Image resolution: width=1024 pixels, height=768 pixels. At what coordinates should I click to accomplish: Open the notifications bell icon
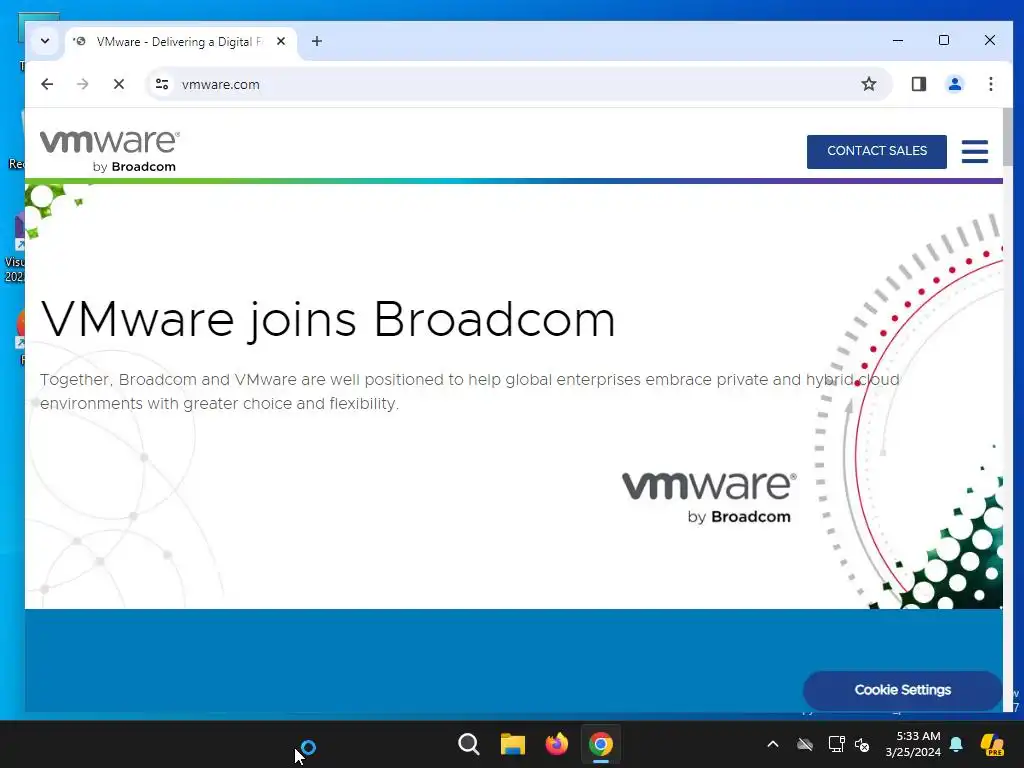pyautogui.click(x=956, y=744)
